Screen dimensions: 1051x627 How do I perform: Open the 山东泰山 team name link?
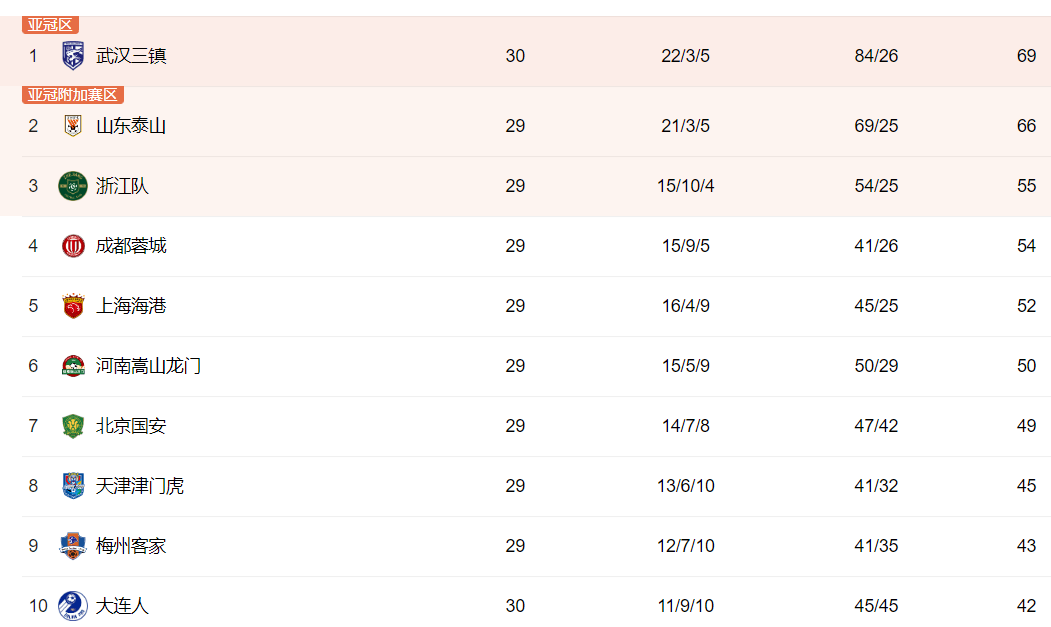[x=131, y=125]
